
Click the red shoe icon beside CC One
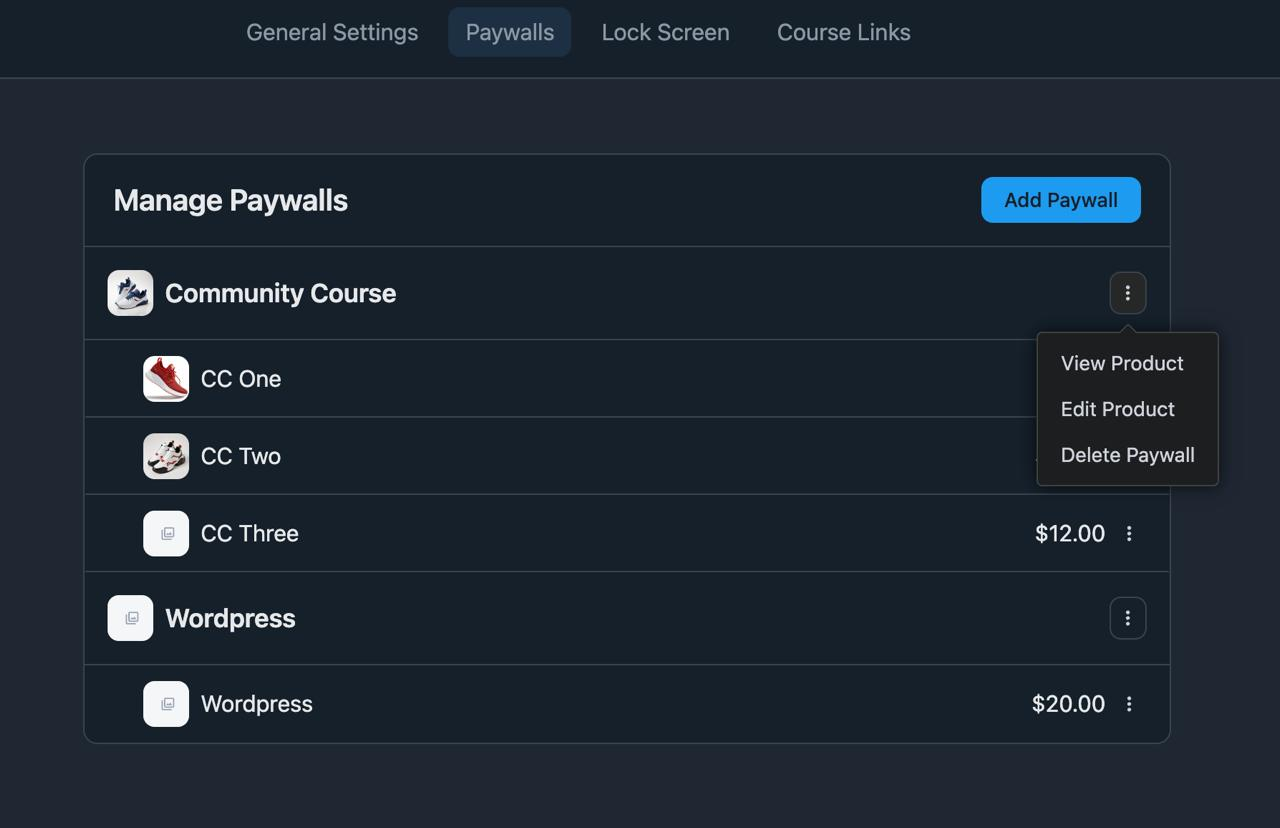[x=166, y=378]
